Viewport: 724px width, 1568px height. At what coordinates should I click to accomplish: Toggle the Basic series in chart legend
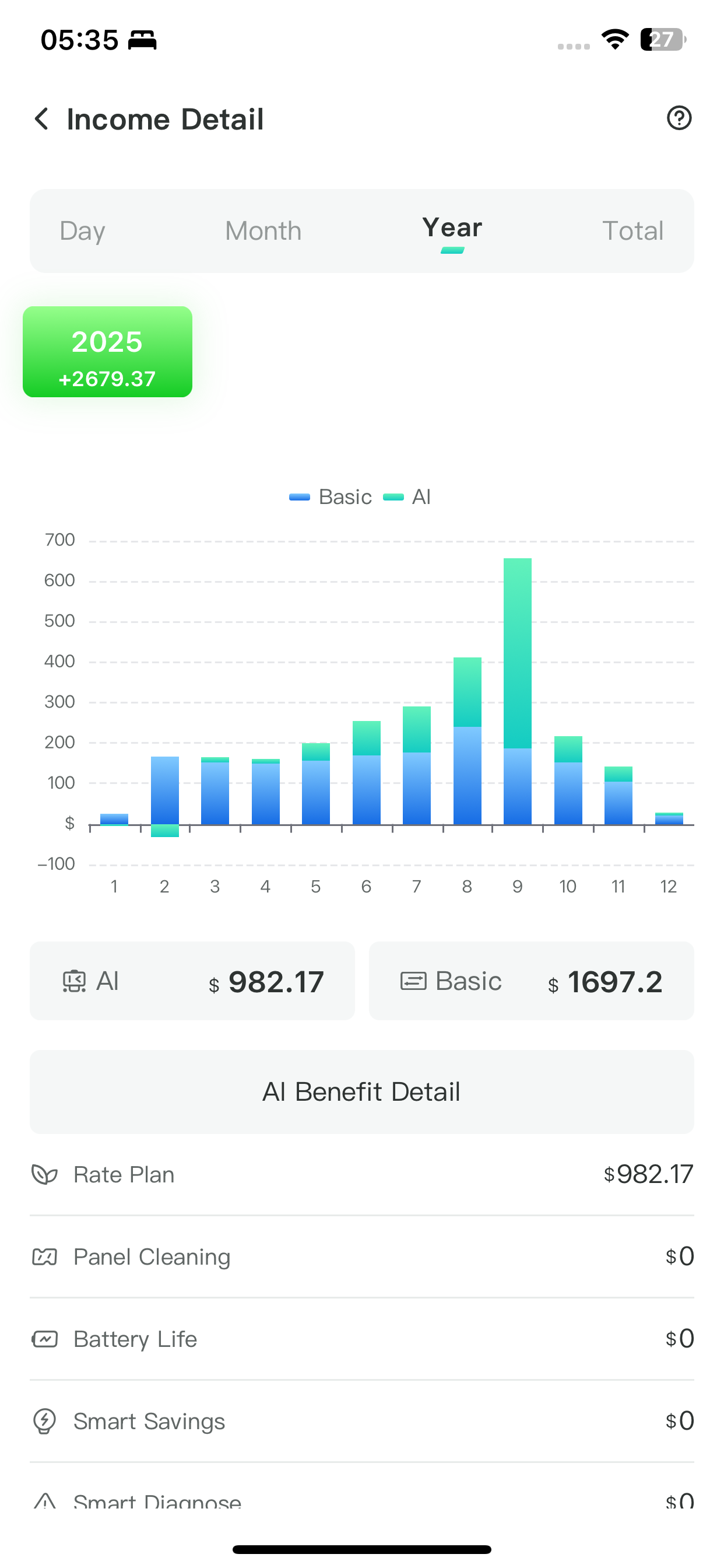click(331, 496)
